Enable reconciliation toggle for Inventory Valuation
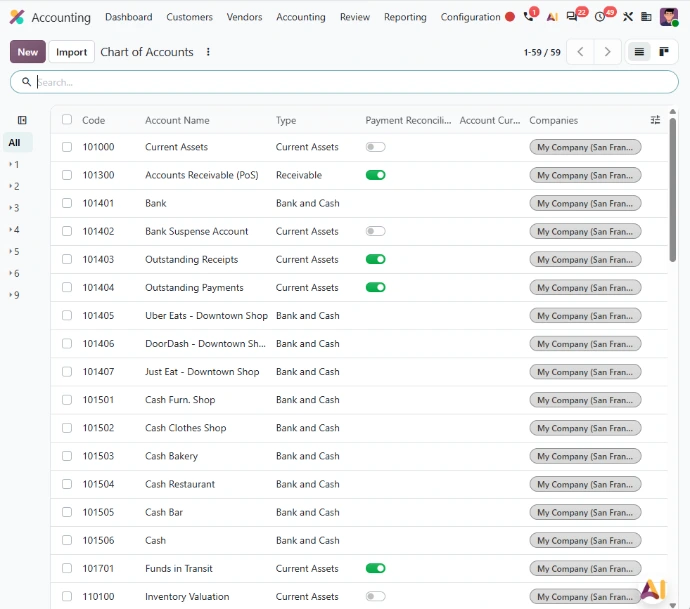The height and width of the screenshot is (609, 690). tap(375, 596)
